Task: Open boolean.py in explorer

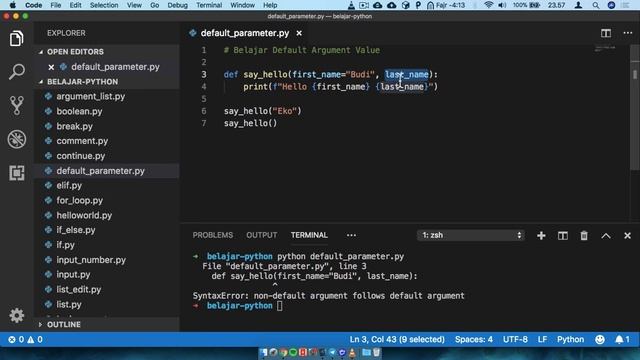Action: click(x=79, y=111)
